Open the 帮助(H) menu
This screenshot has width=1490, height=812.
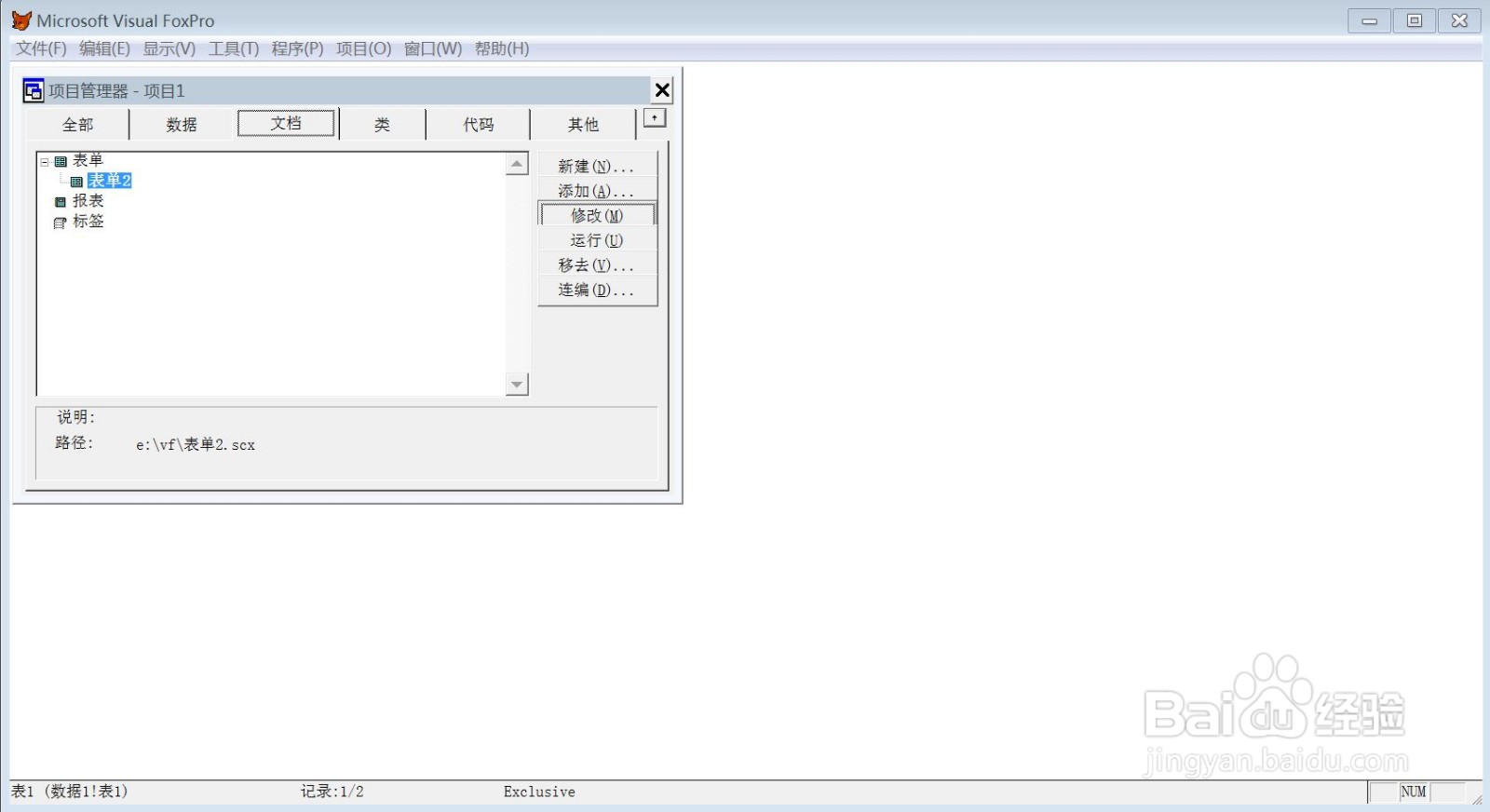(501, 48)
